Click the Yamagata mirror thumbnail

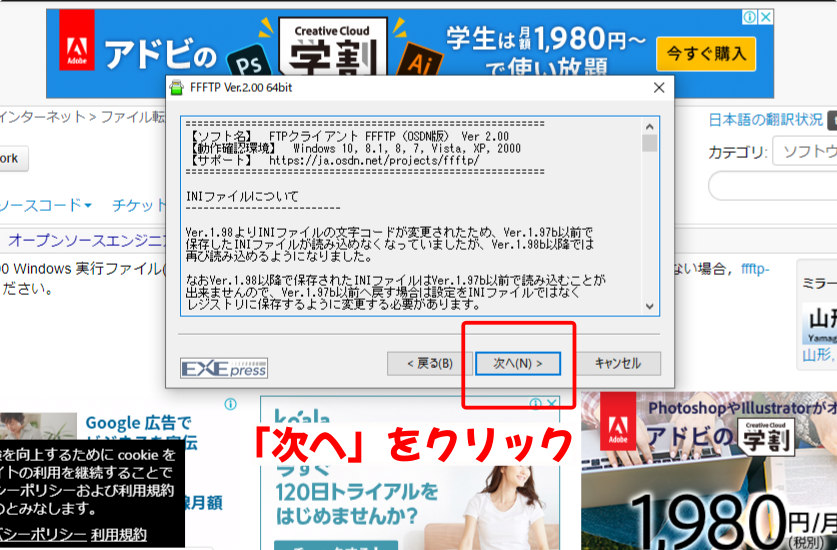[819, 324]
